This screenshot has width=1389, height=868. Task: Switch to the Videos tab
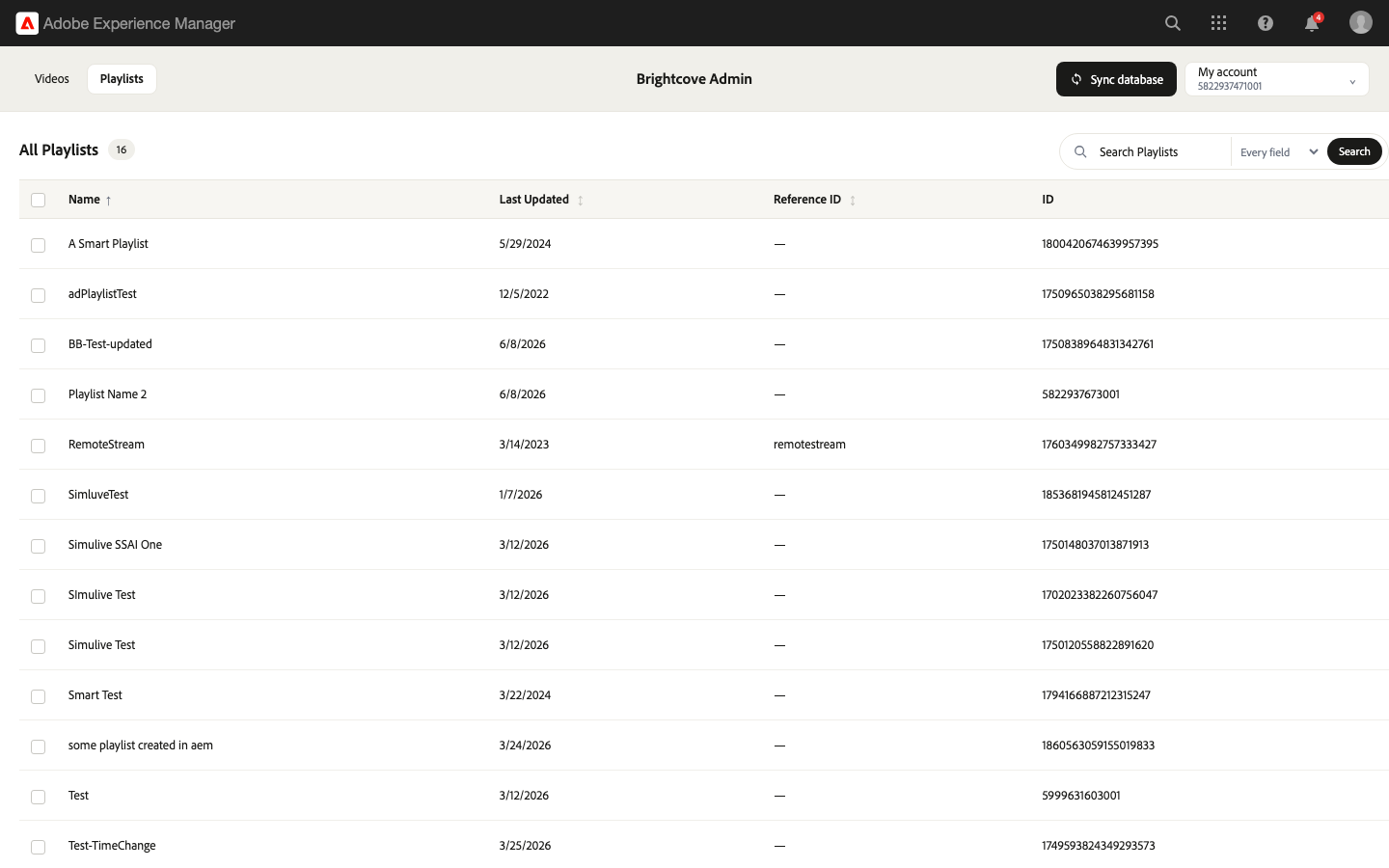52,79
